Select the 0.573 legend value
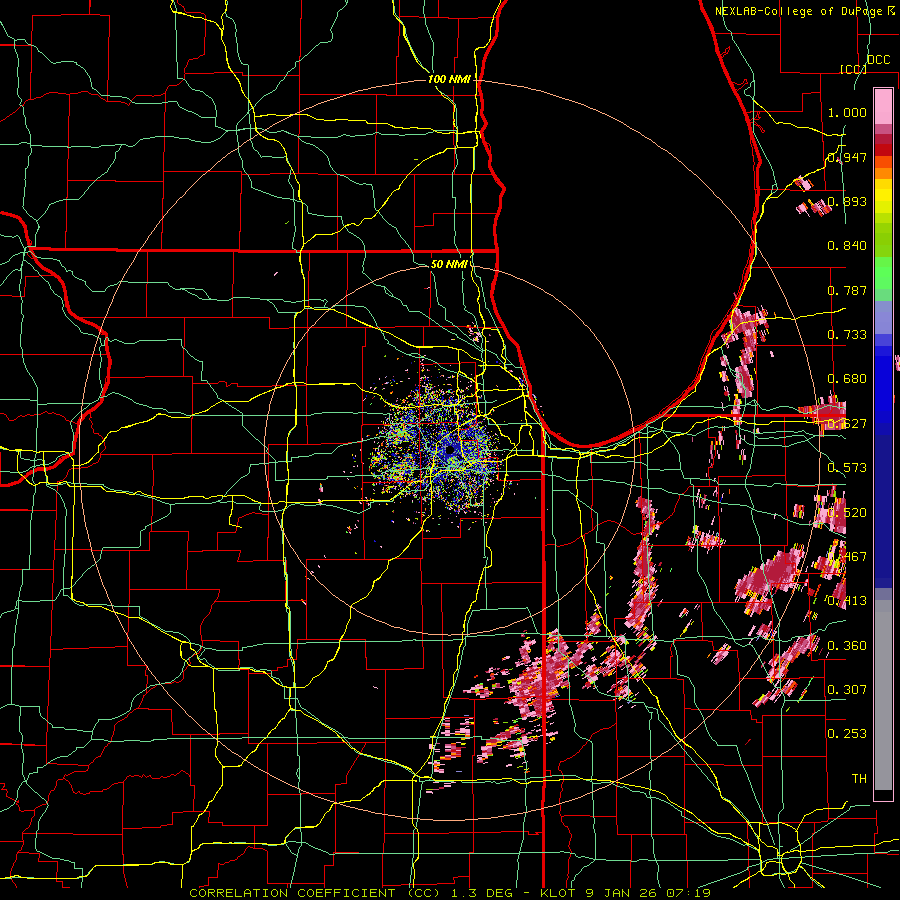The width and height of the screenshot is (900, 900). [x=847, y=468]
